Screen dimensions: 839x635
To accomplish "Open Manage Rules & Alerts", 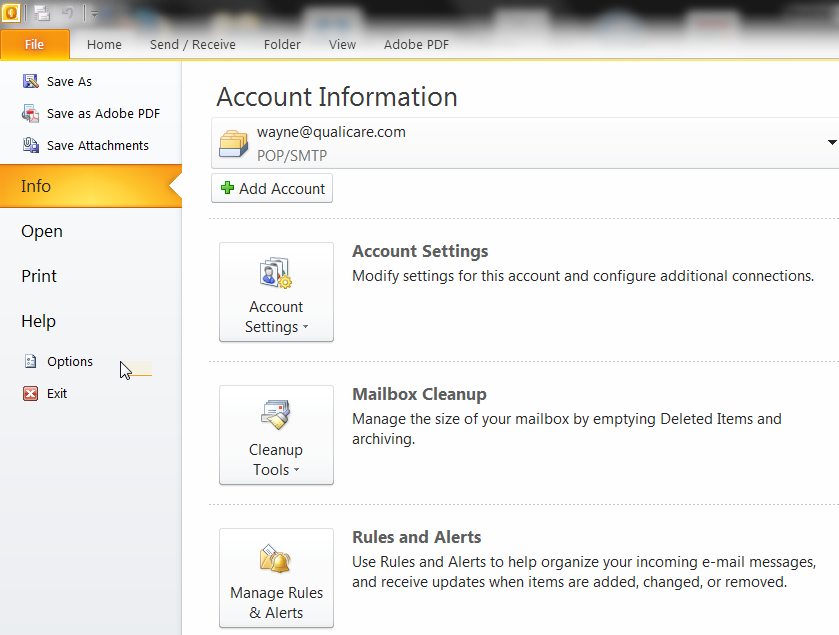I will tap(276, 578).
